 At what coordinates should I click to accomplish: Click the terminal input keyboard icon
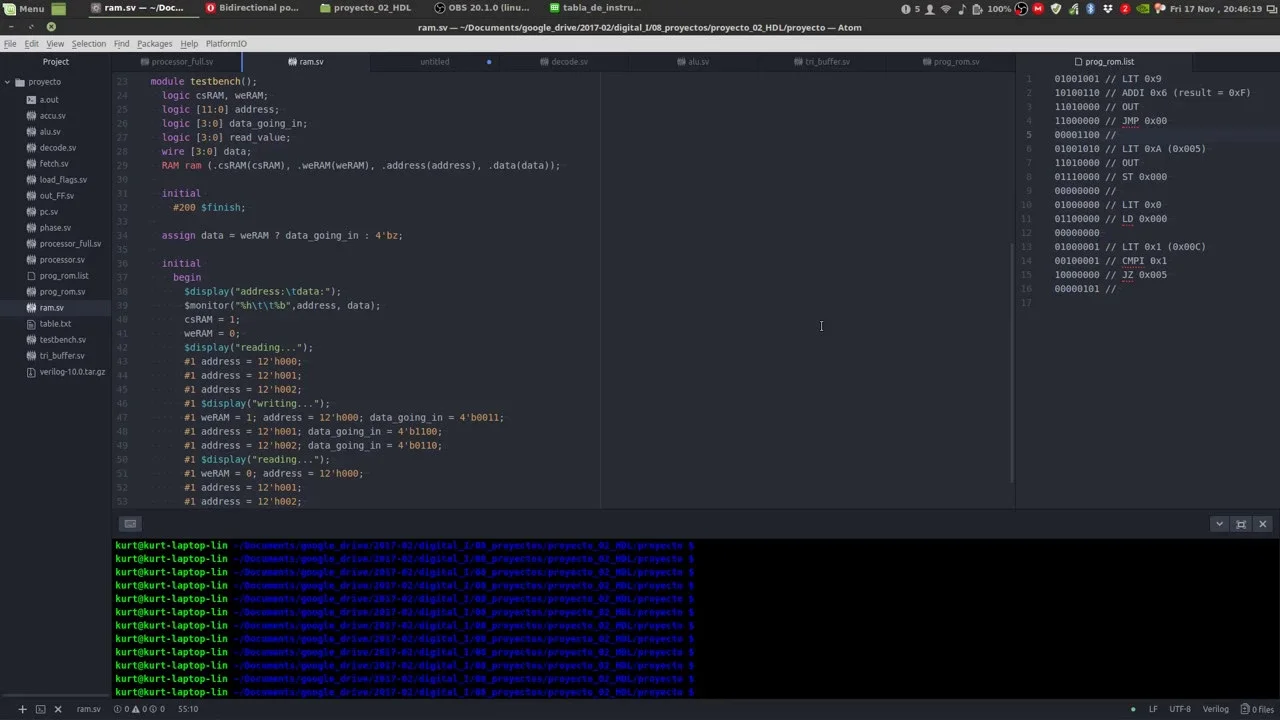point(130,524)
